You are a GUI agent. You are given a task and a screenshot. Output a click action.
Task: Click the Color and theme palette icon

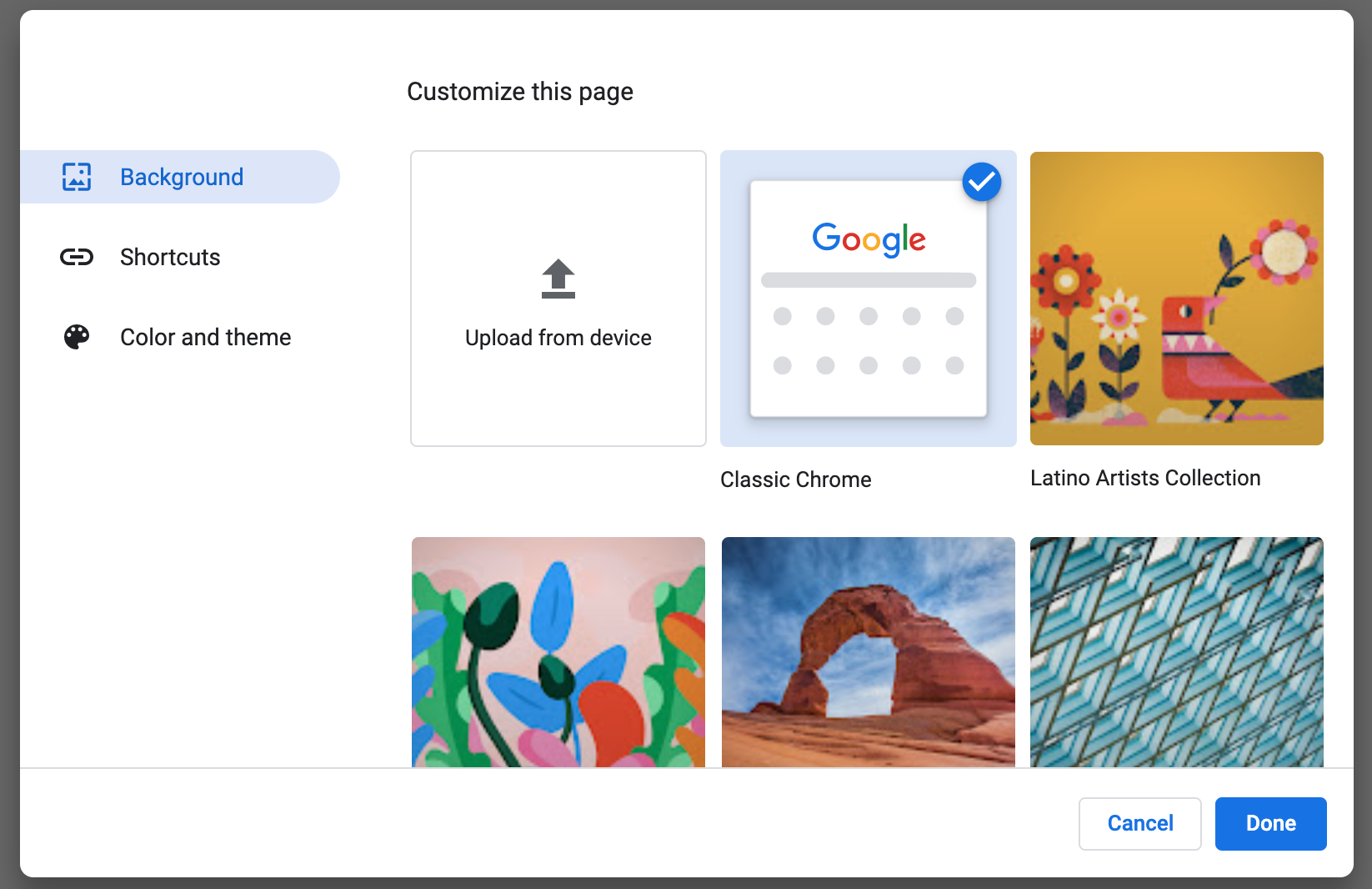coord(77,337)
